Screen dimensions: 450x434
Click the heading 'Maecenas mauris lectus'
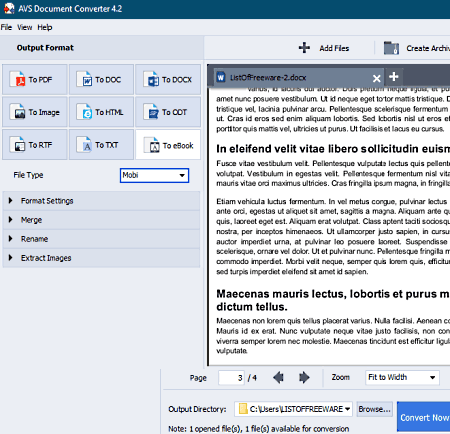(x=333, y=300)
